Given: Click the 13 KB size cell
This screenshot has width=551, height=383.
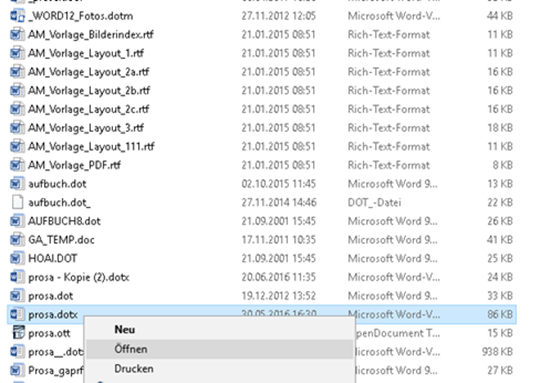Looking at the screenshot, I should (x=500, y=183).
